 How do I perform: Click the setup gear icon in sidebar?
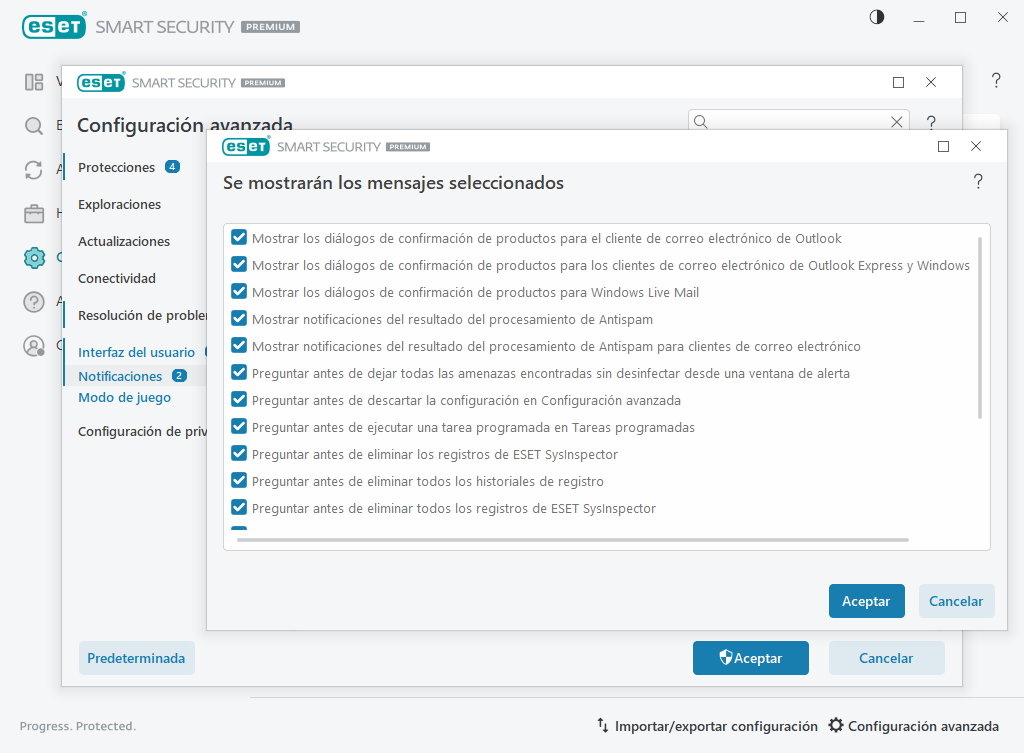point(34,258)
